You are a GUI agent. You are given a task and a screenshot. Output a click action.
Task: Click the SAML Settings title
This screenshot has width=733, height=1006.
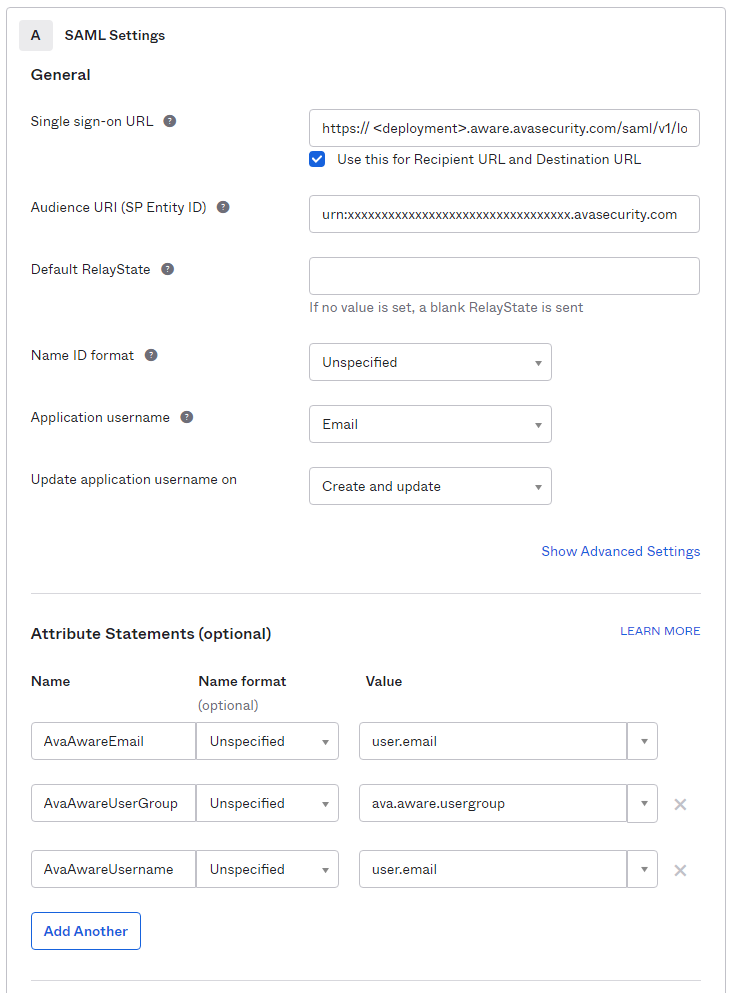pyautogui.click(x=115, y=35)
